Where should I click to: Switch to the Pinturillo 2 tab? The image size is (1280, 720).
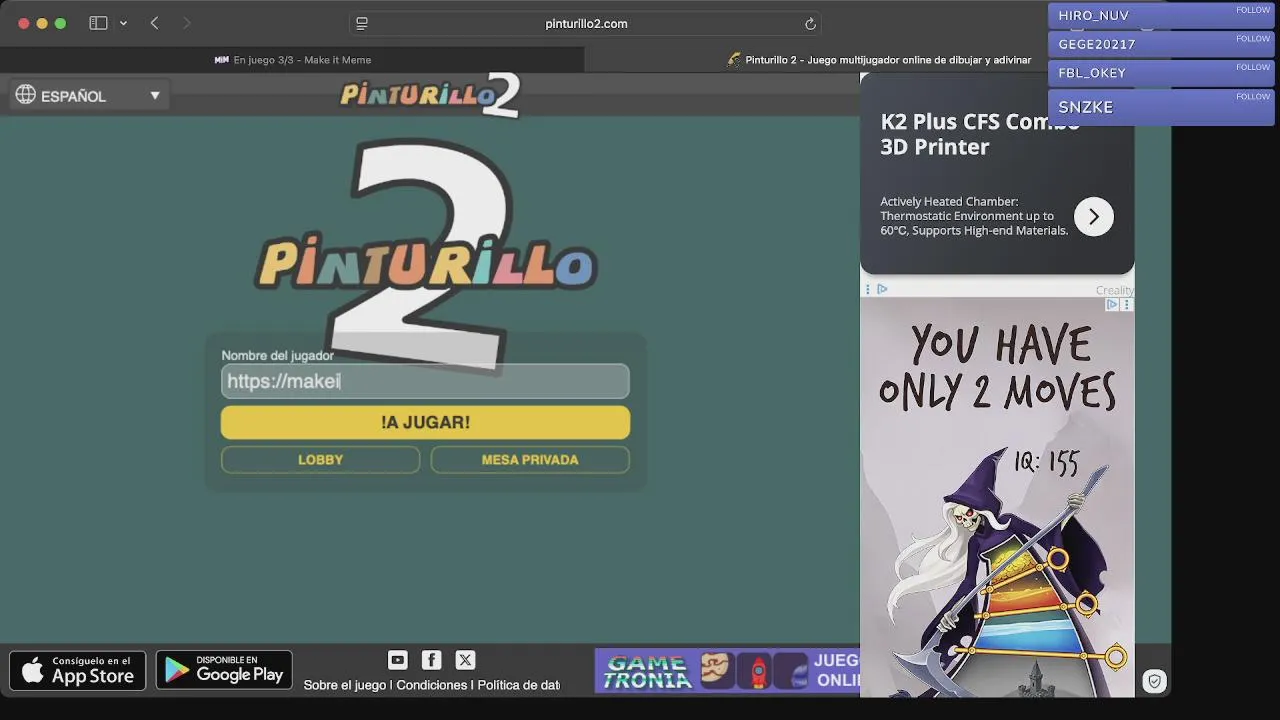pos(880,60)
